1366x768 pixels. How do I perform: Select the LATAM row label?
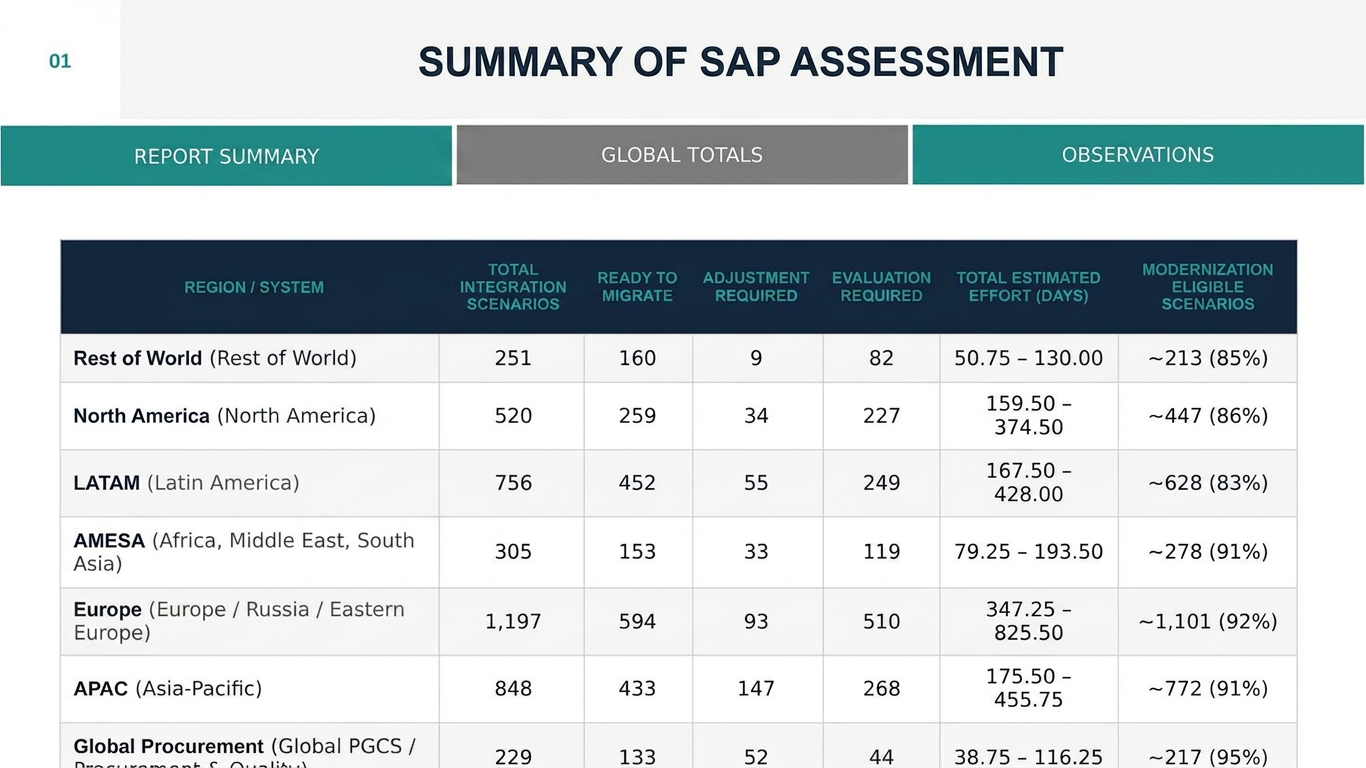[x=186, y=483]
